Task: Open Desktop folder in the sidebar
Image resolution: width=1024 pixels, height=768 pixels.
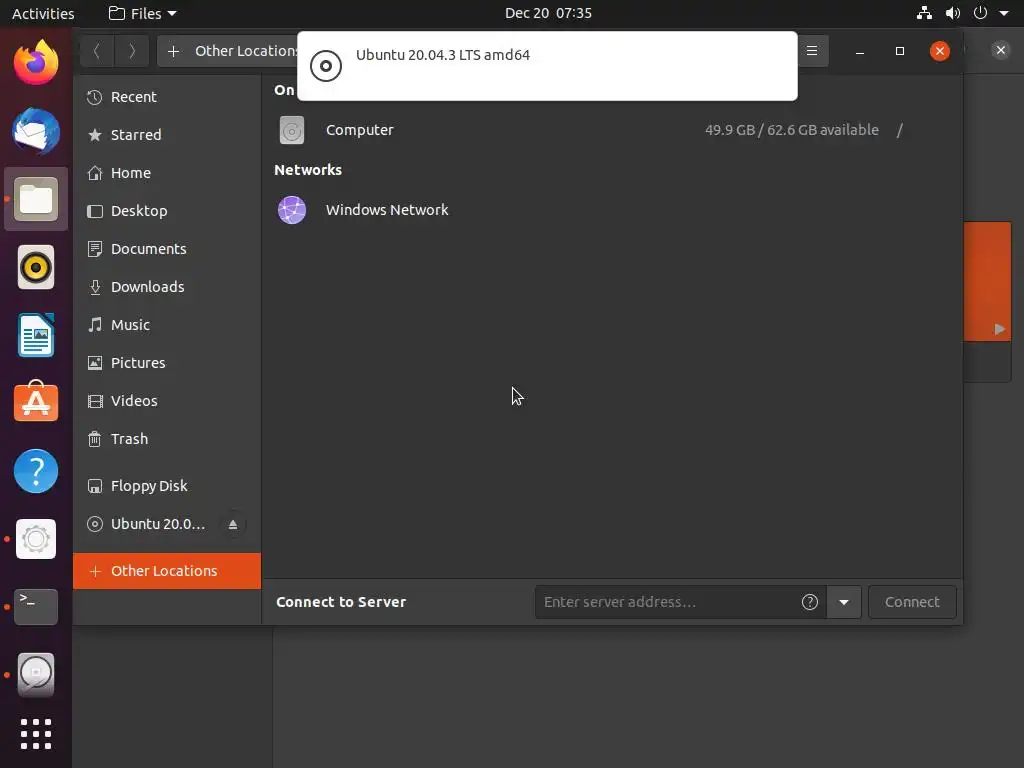Action: click(x=167, y=211)
